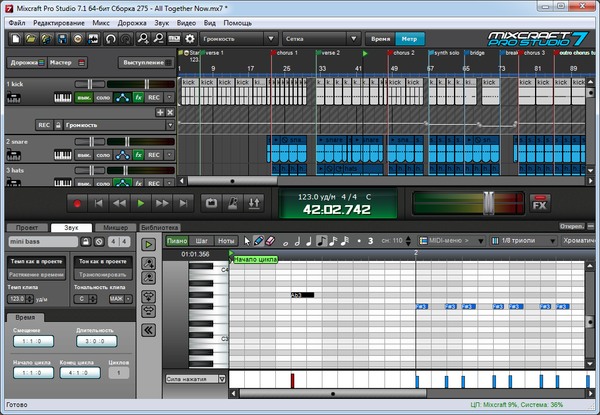
Task: Click the record button in transport bar
Action: pyautogui.click(x=76, y=202)
